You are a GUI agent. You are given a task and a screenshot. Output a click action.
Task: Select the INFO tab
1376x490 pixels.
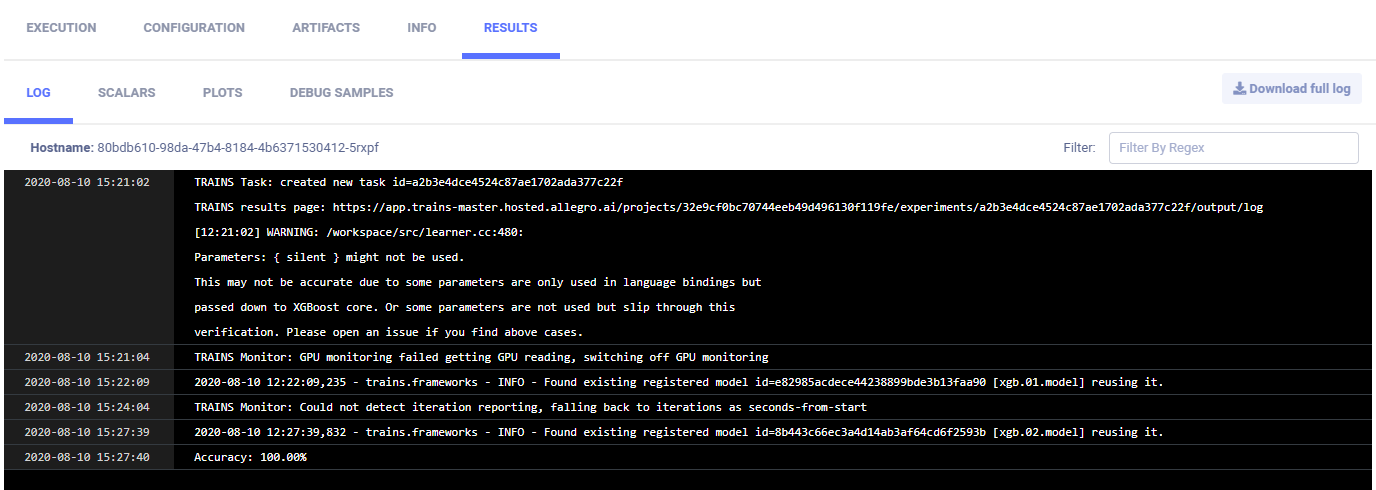click(x=422, y=28)
